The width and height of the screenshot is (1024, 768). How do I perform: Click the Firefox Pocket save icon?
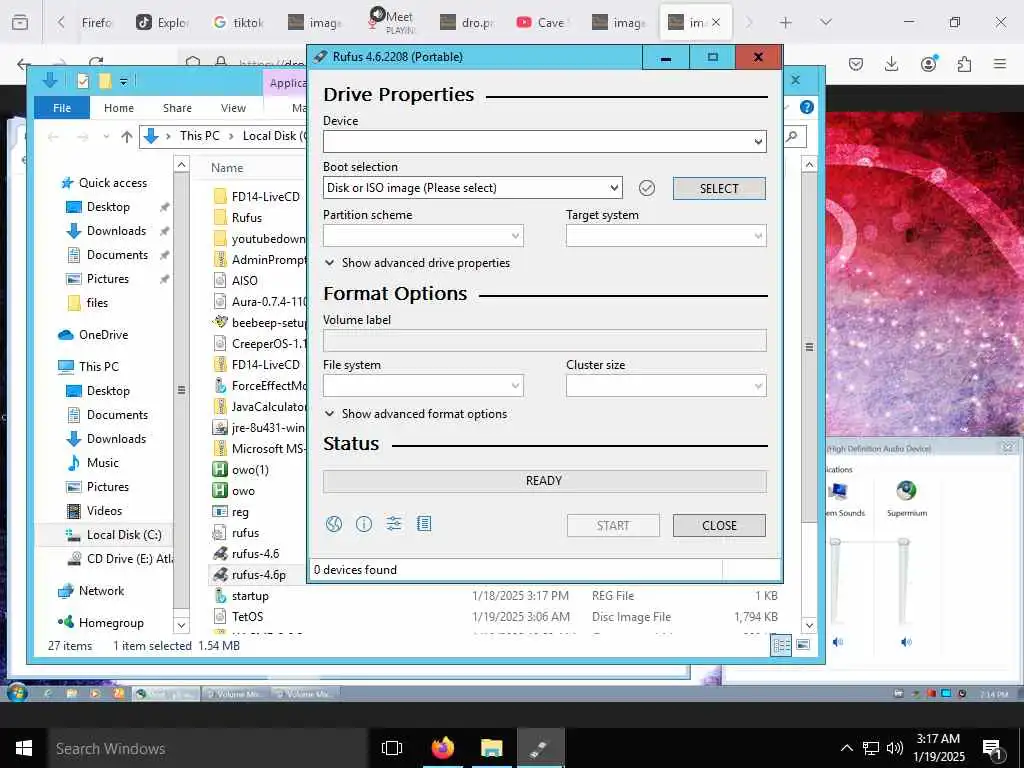click(x=856, y=64)
